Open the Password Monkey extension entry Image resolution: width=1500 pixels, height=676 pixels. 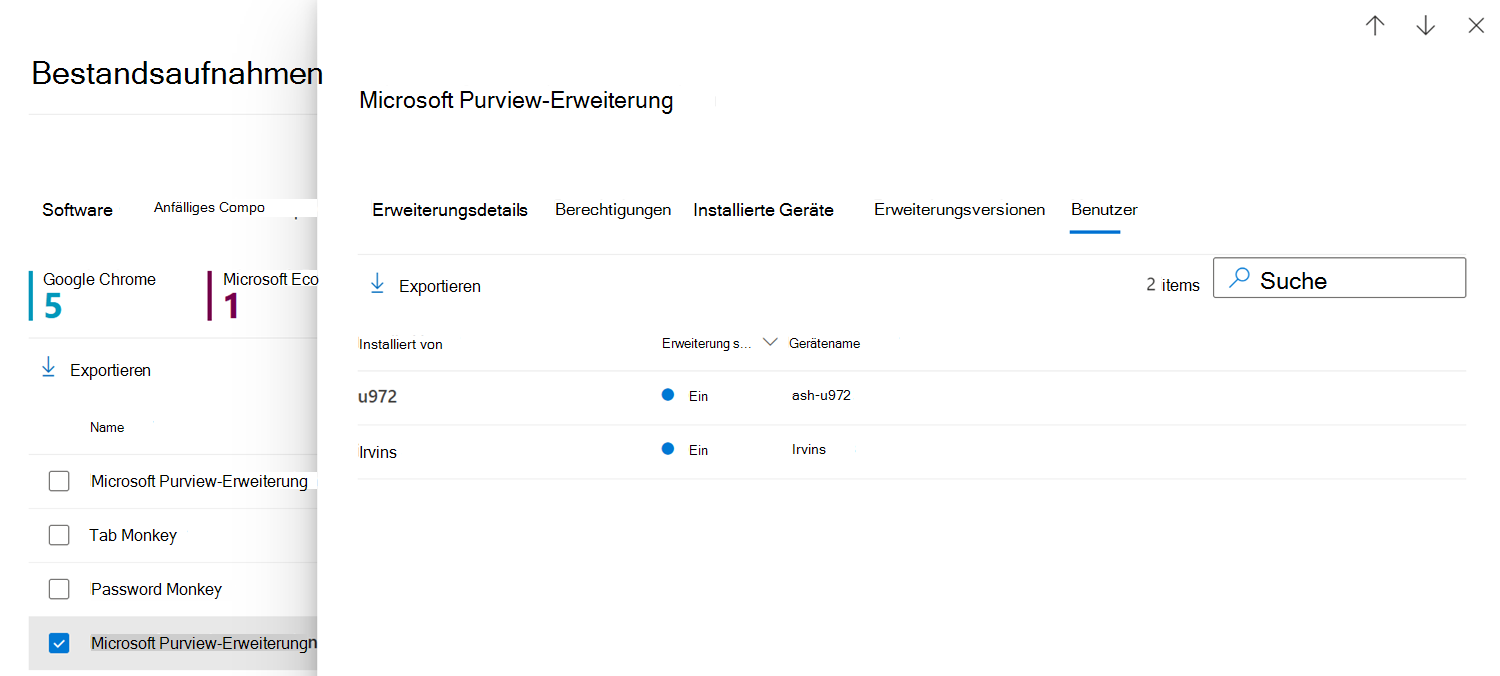pyautogui.click(x=156, y=589)
